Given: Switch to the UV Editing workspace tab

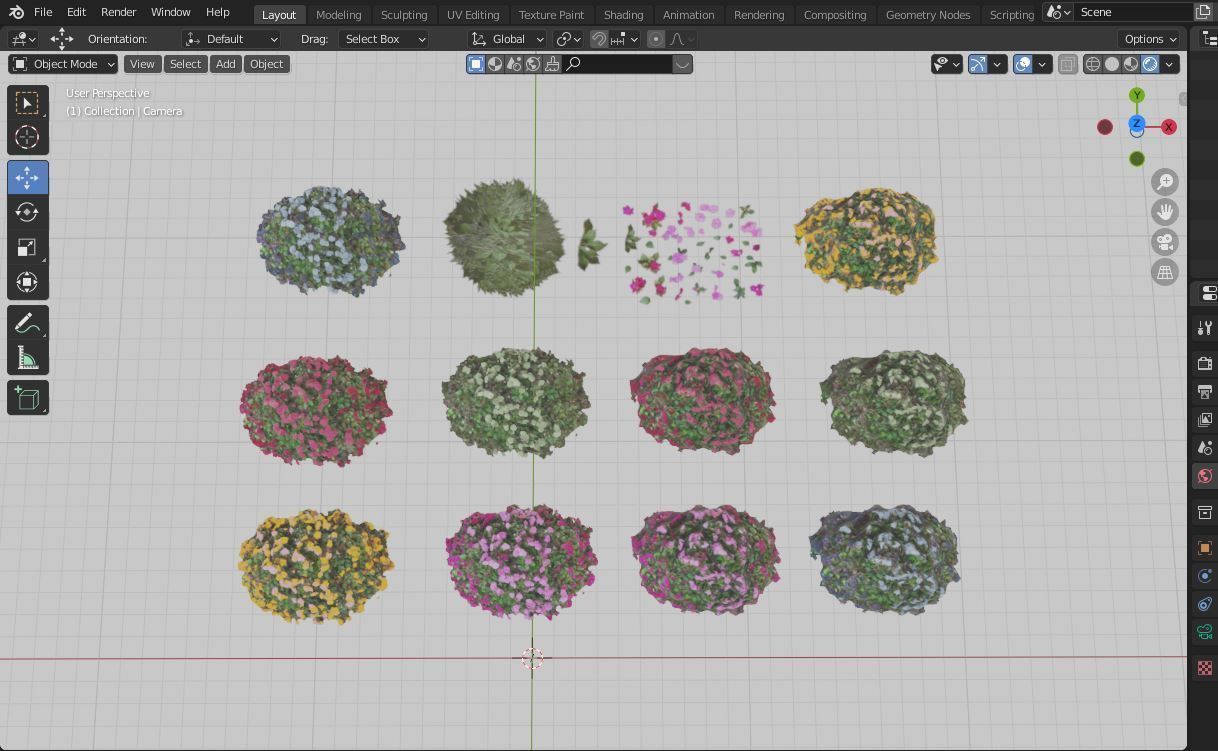Looking at the screenshot, I should coord(473,14).
